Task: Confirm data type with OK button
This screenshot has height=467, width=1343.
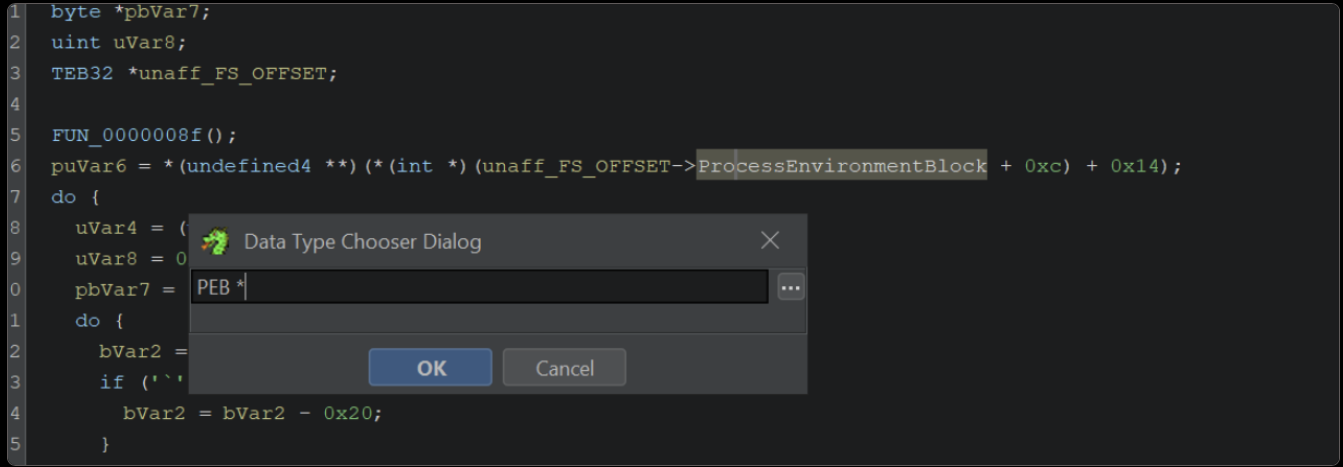Action: [x=430, y=368]
